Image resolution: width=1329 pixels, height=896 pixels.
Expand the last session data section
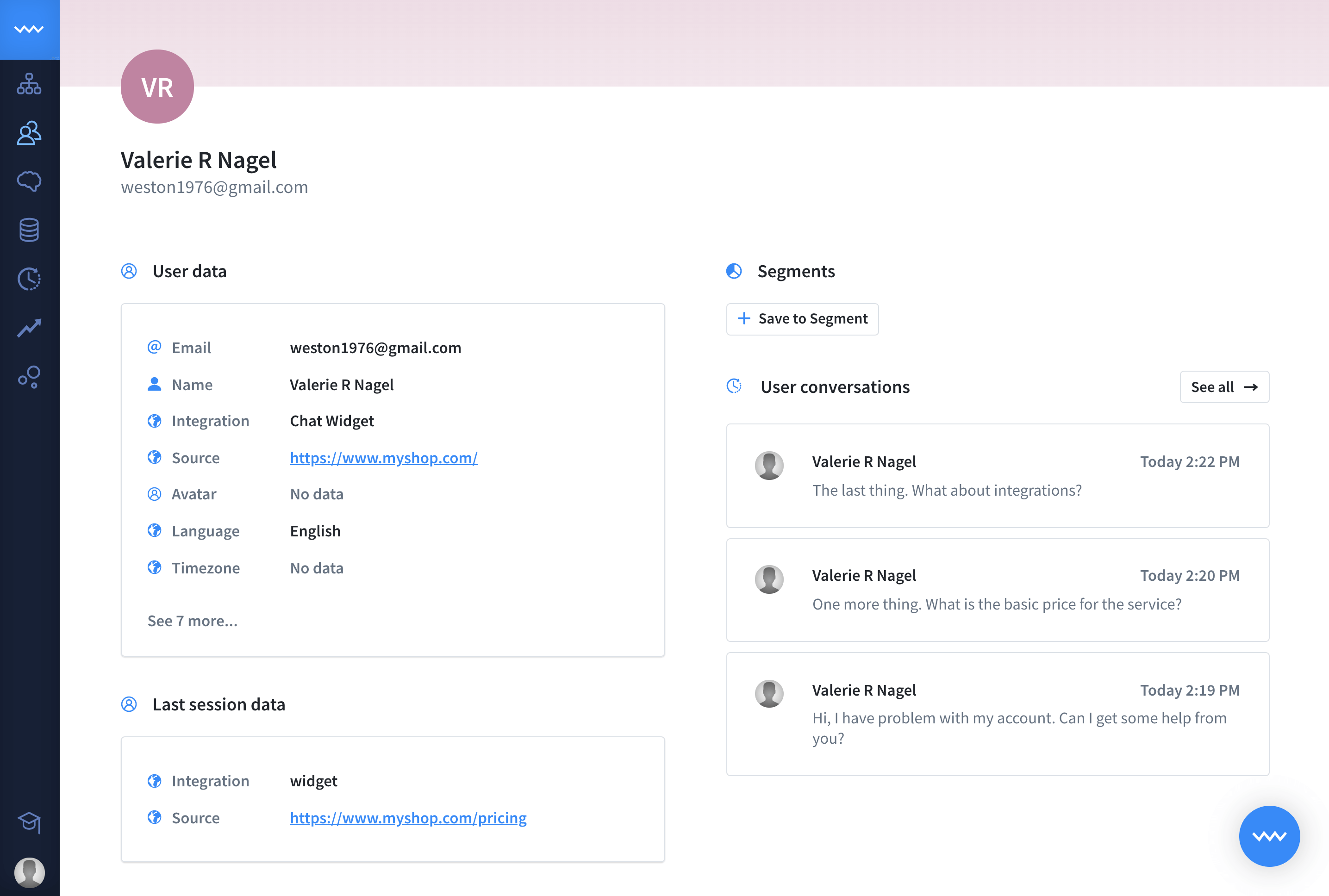[218, 703]
